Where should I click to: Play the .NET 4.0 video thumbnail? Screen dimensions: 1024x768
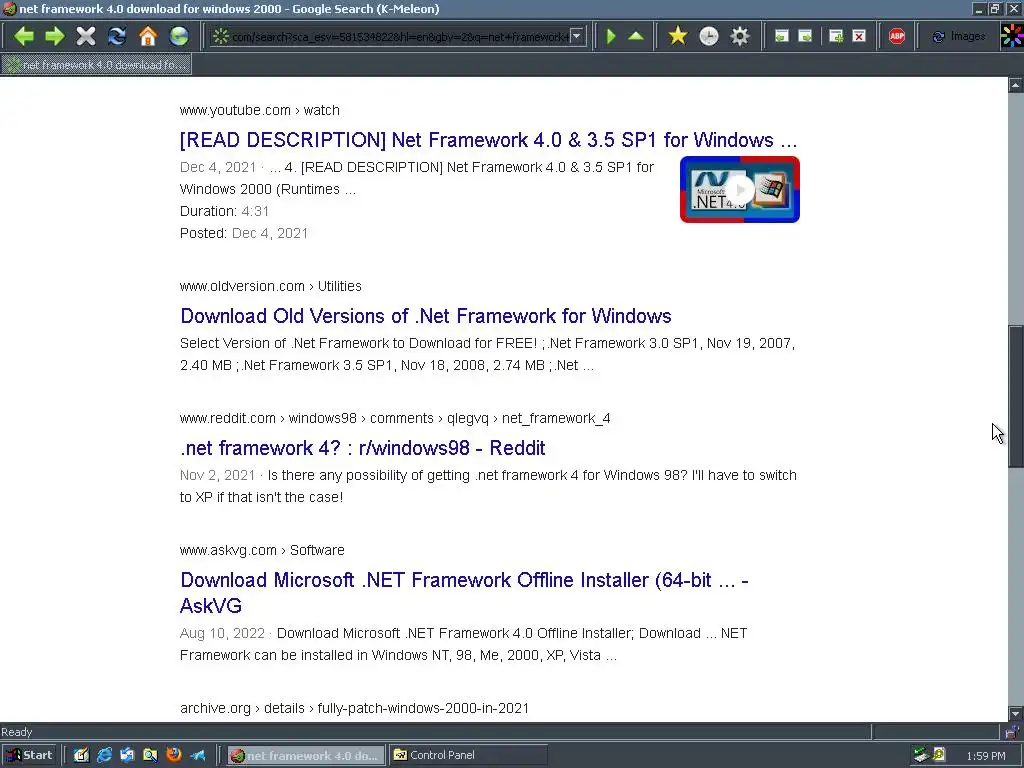click(740, 189)
